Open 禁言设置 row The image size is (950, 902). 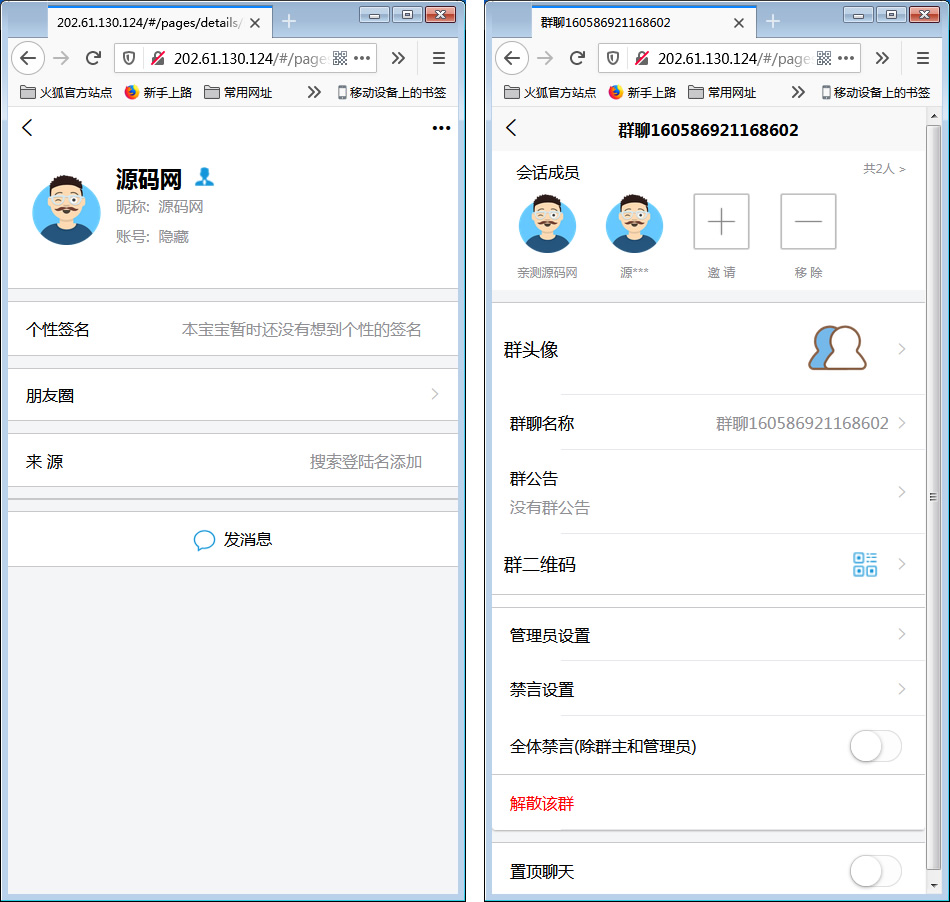tap(708, 689)
